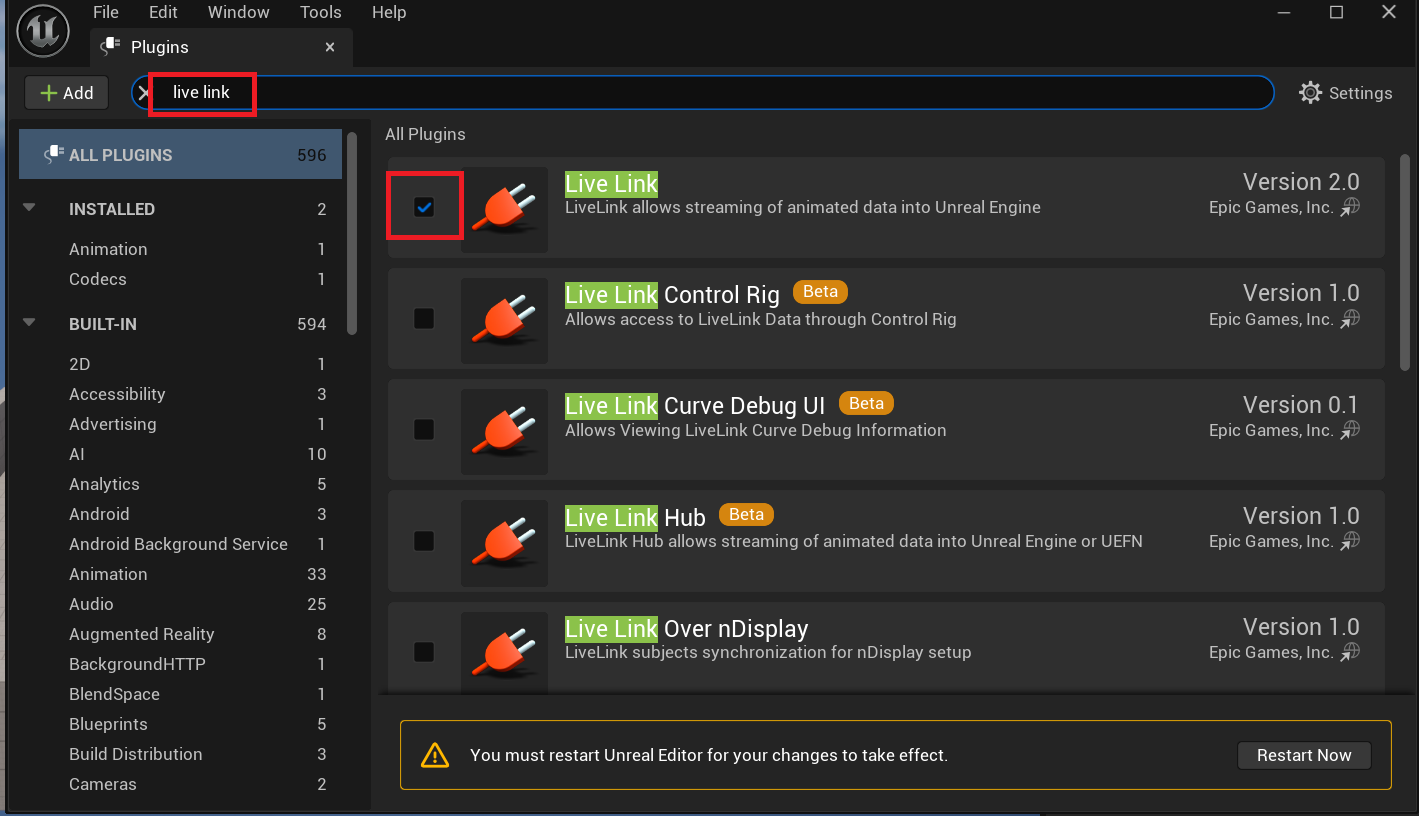Open the Window menu
Screen dimensions: 1419x816
(238, 12)
